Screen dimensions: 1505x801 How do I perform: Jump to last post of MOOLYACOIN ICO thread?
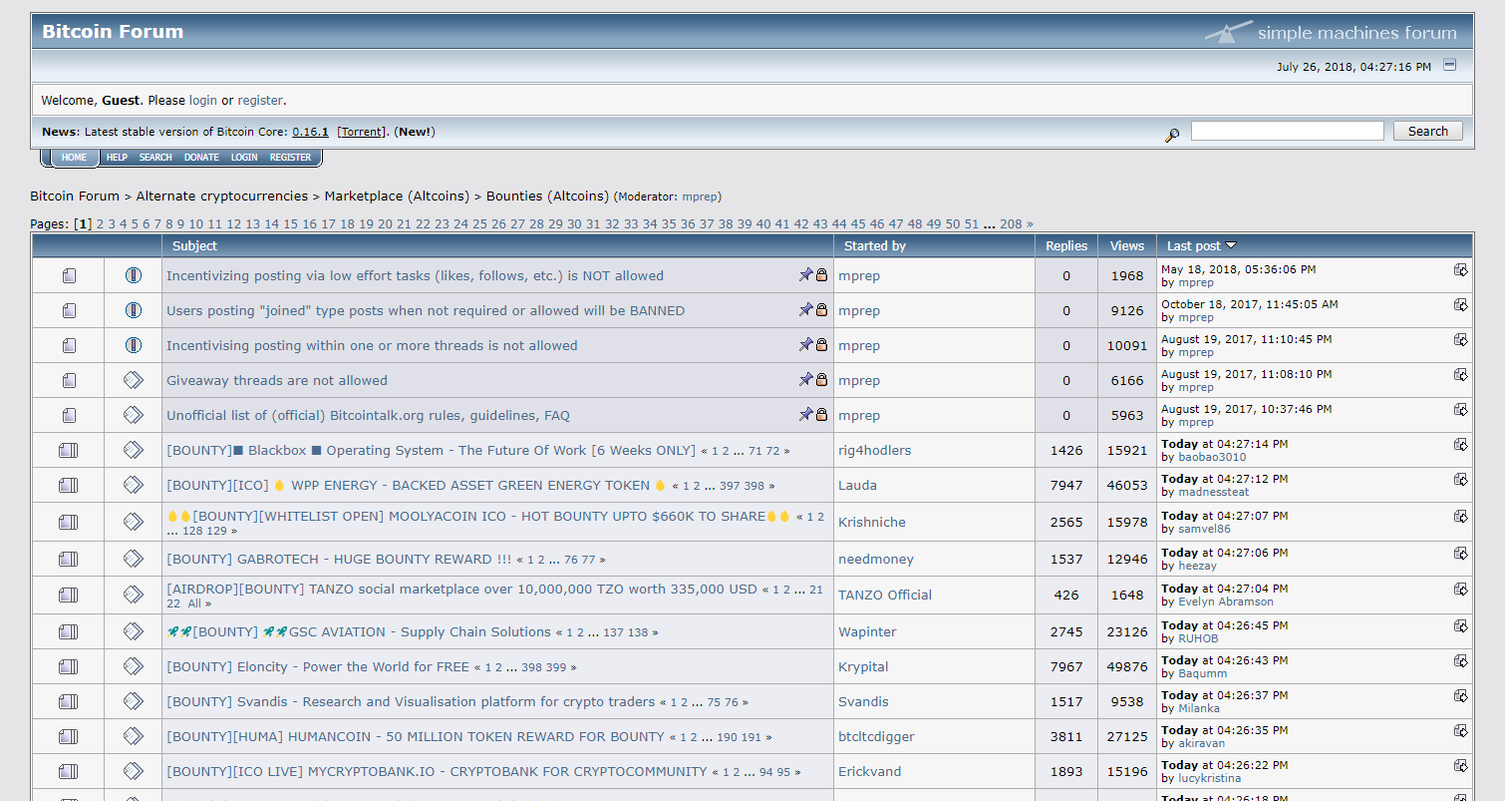coord(1461,516)
